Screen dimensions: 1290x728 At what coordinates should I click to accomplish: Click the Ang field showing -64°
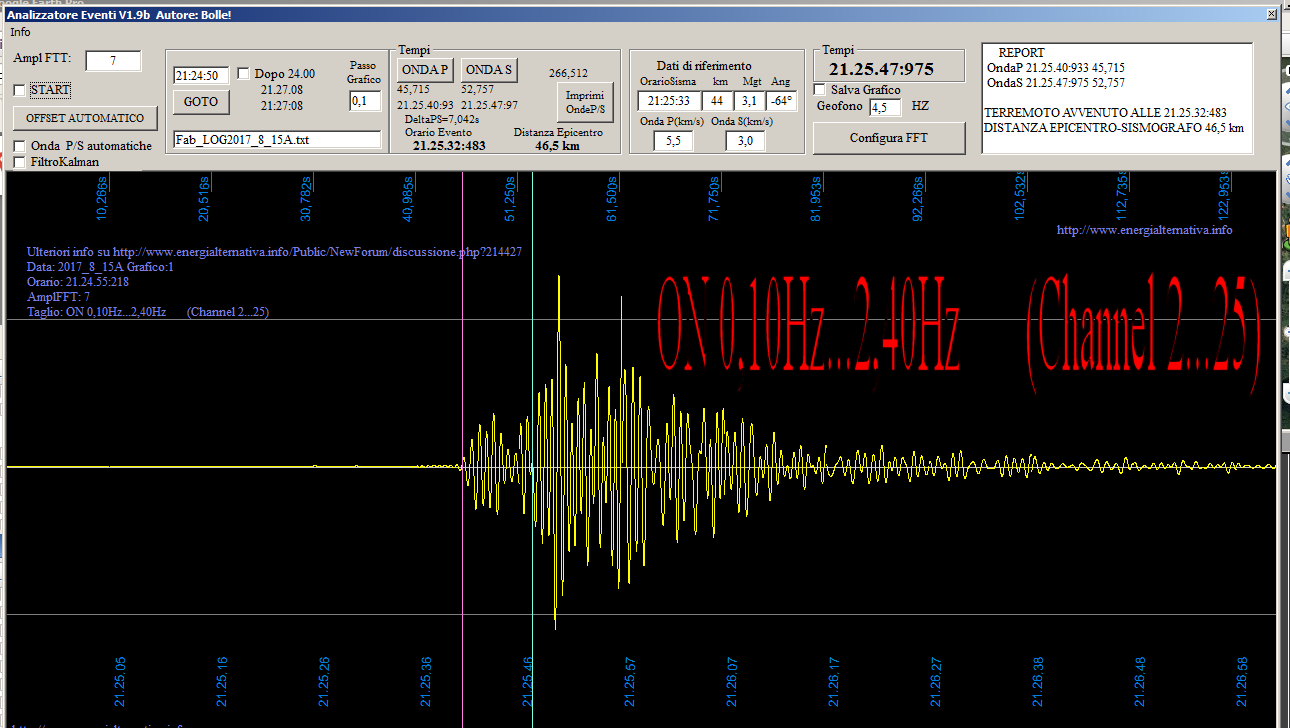[x=782, y=101]
